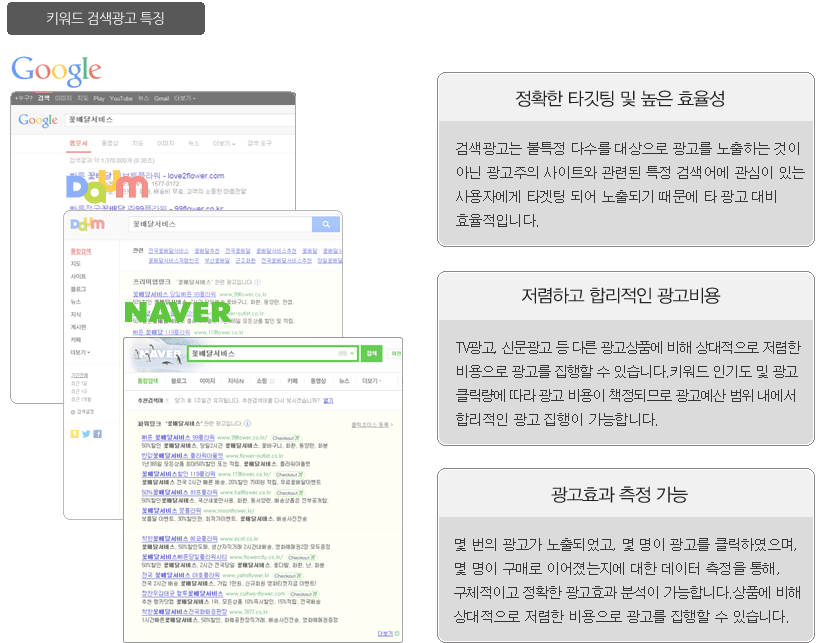Click the Naver penguin logo in Naver window
This screenshot has width=820, height=643.
157,353
